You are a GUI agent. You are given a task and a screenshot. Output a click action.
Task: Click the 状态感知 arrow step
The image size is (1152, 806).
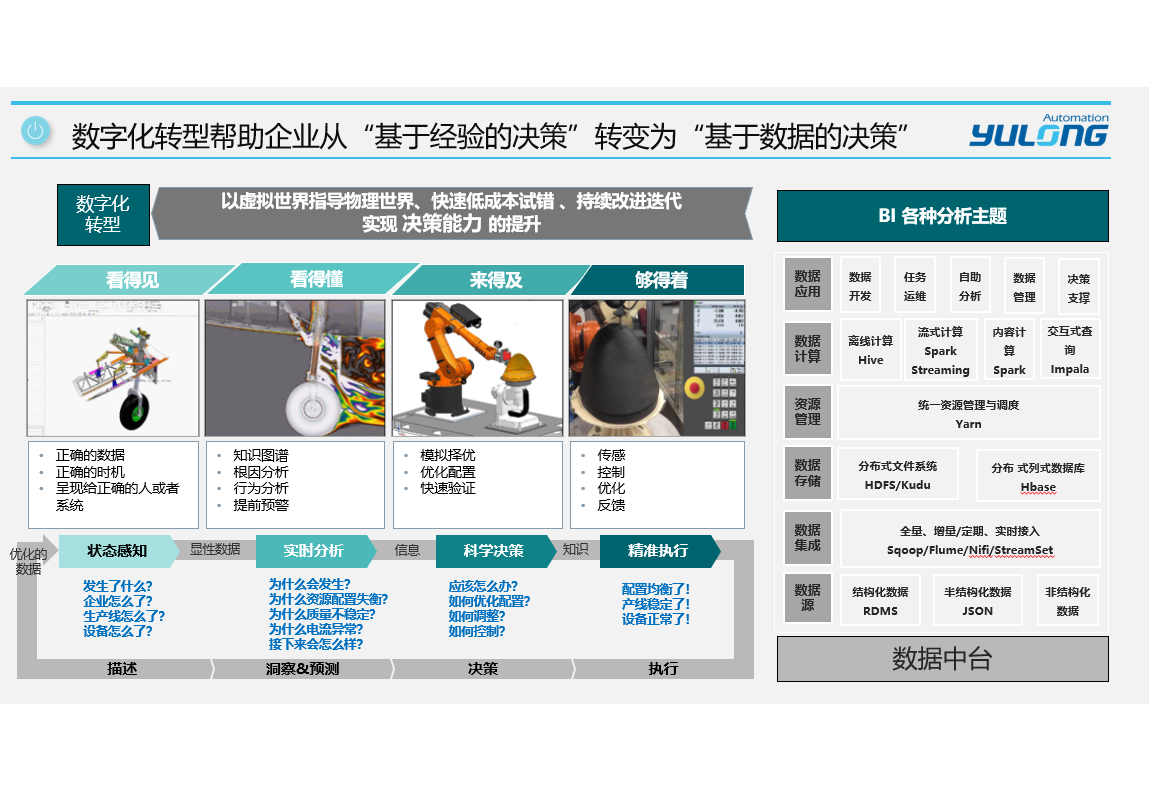116,551
